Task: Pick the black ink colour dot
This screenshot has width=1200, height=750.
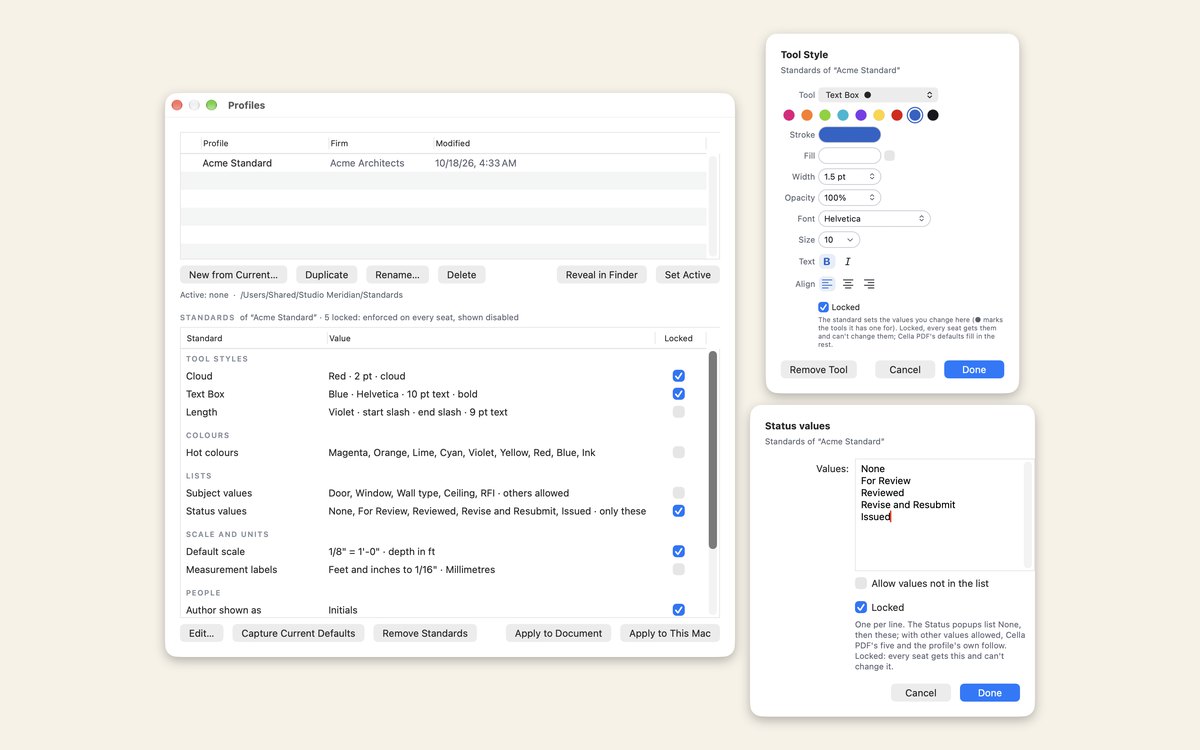Action: point(933,115)
